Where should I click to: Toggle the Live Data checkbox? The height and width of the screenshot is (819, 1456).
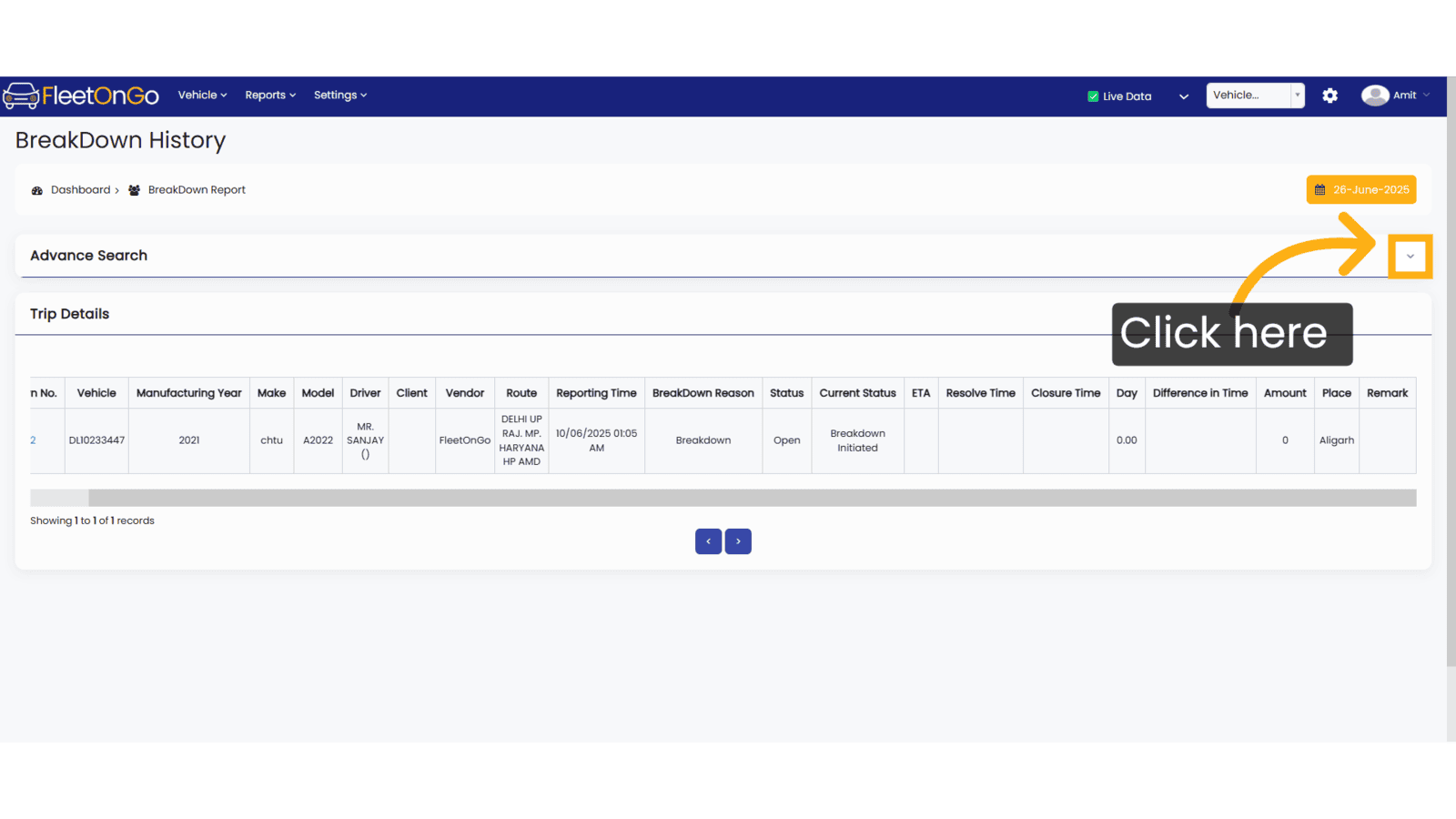point(1093,96)
